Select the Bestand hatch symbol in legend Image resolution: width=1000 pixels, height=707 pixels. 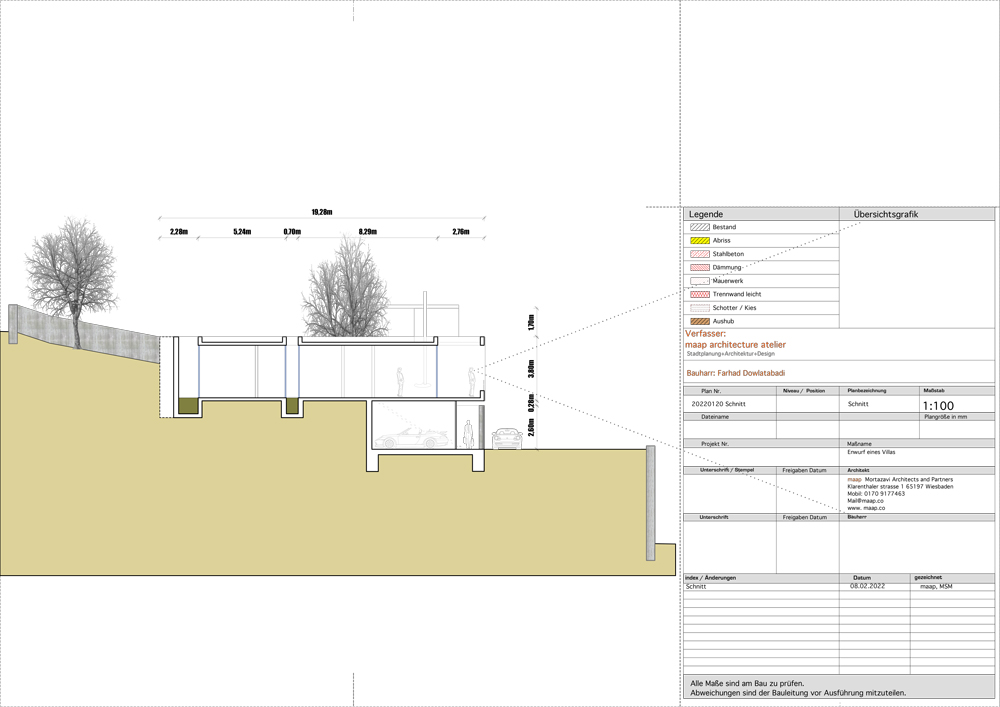(699, 227)
